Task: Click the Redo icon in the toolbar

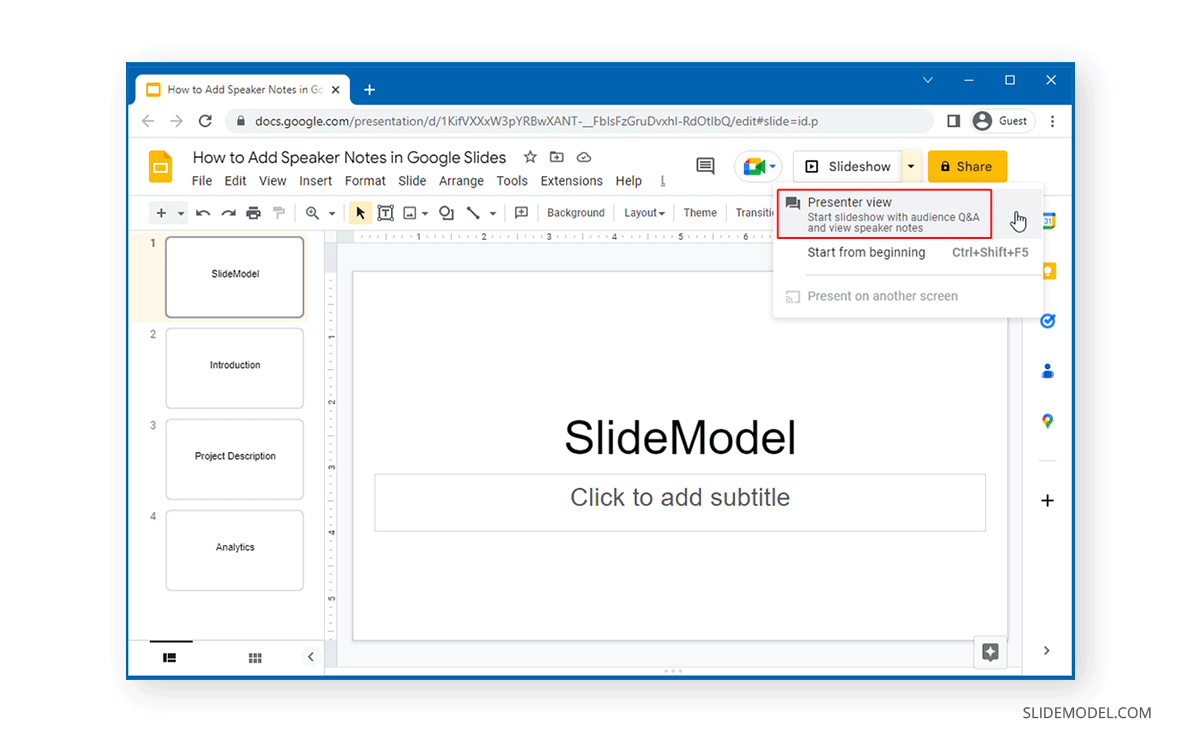Action: coord(227,212)
